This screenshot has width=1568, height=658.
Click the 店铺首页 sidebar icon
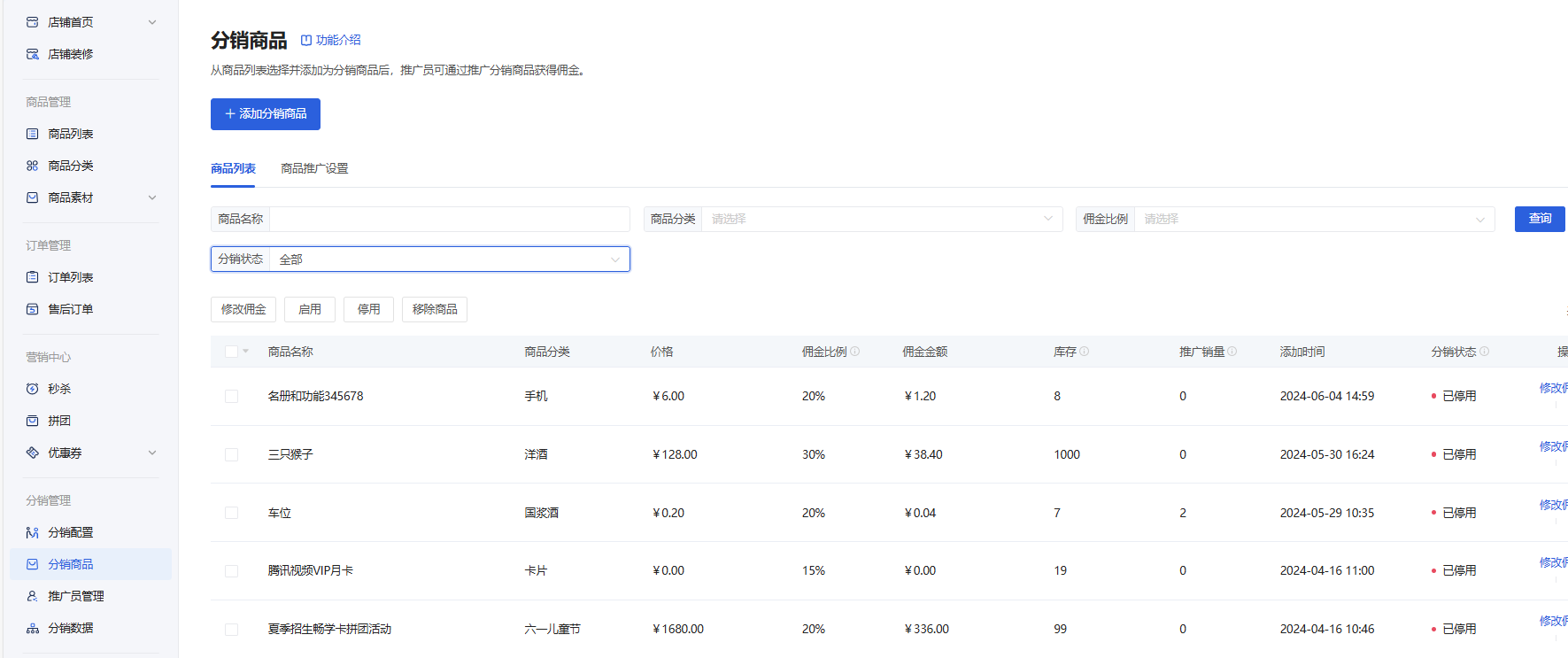pyautogui.click(x=33, y=22)
